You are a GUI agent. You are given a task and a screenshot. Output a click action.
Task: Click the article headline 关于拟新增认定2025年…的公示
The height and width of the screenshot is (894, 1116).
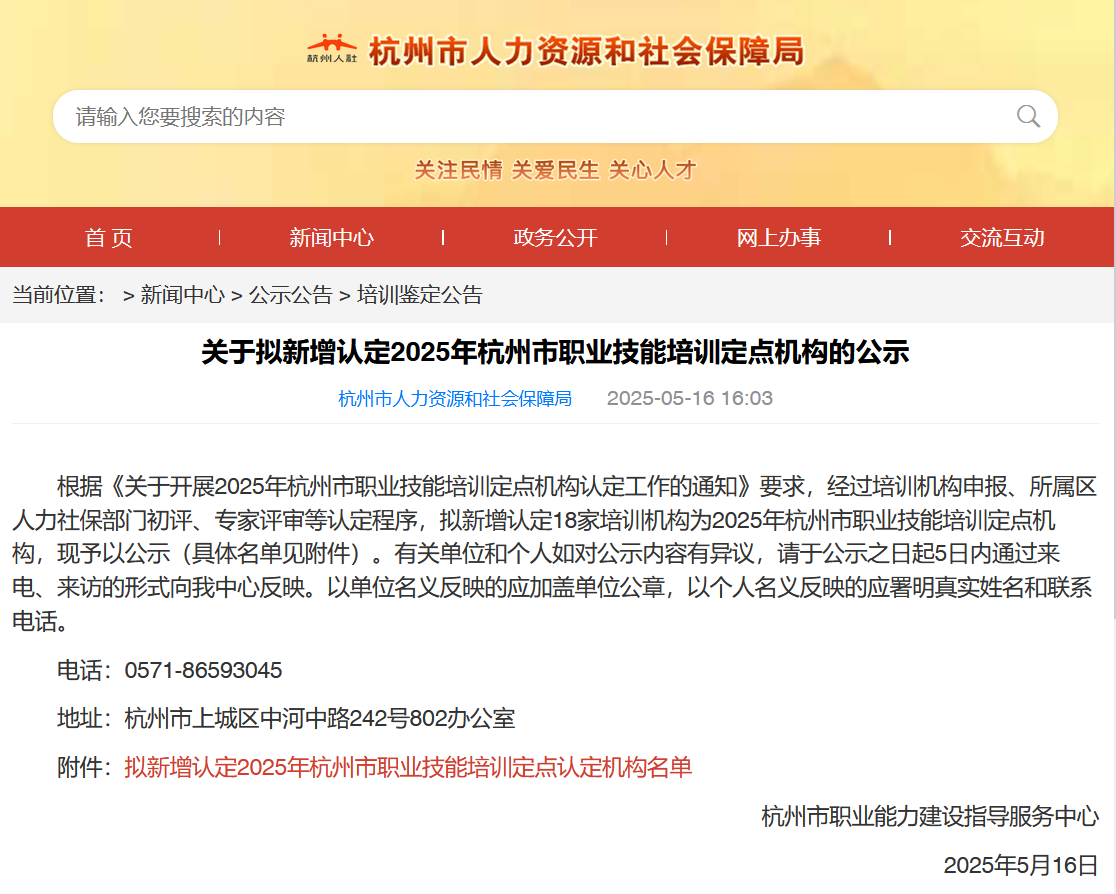pos(555,353)
